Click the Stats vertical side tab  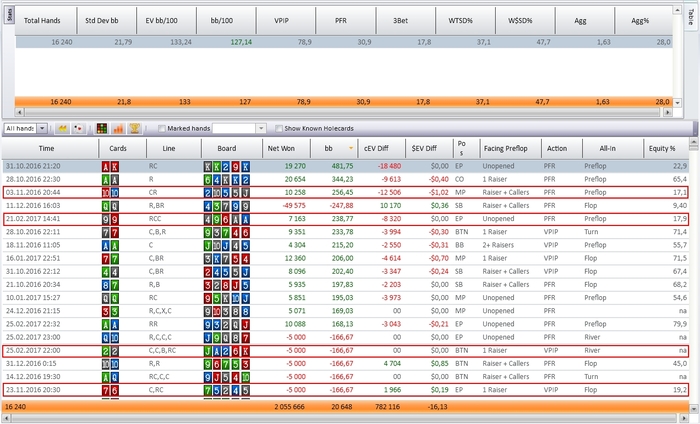9,14
